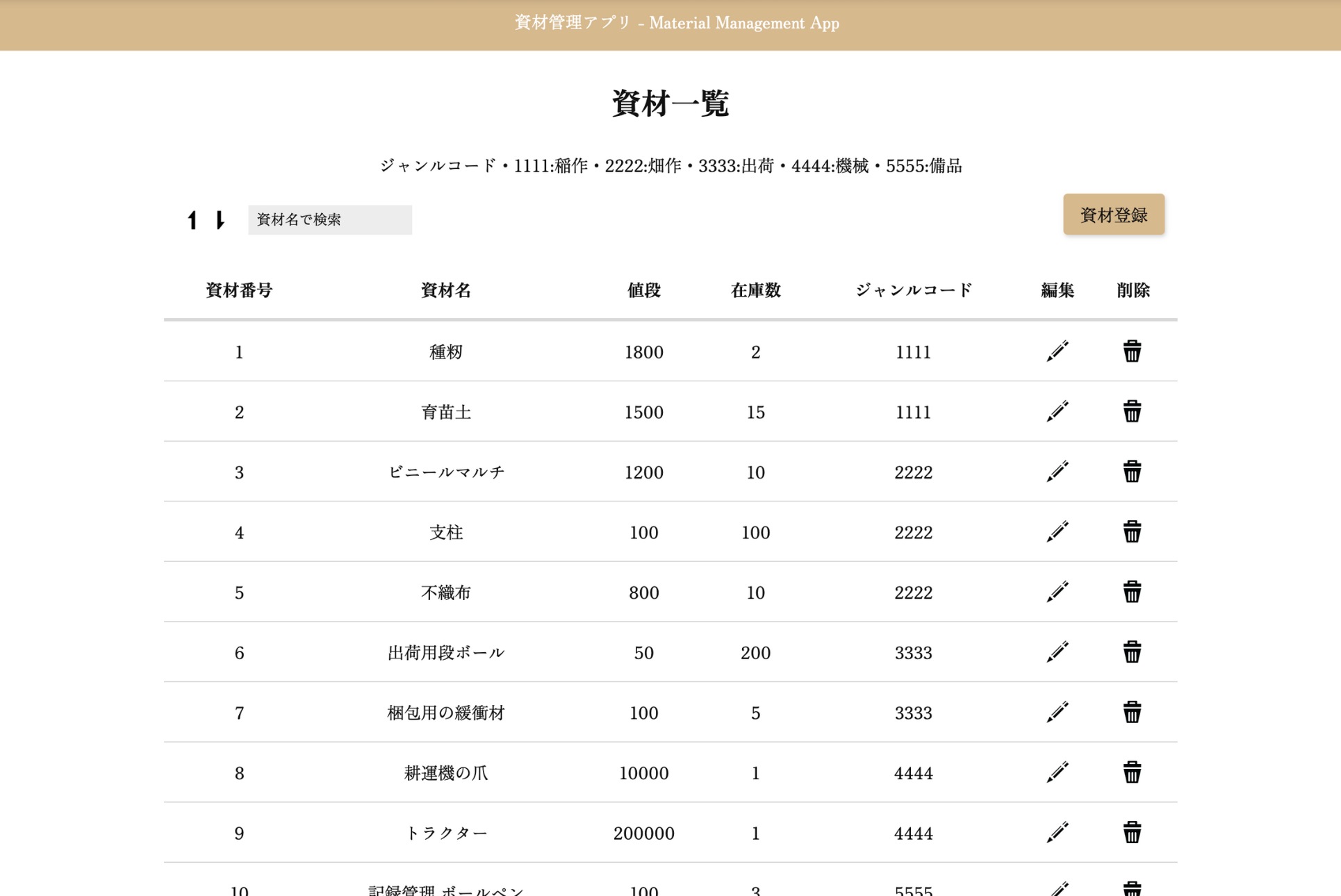Image resolution: width=1341 pixels, height=896 pixels.
Task: Click the 値段 column header
Action: tap(643, 290)
